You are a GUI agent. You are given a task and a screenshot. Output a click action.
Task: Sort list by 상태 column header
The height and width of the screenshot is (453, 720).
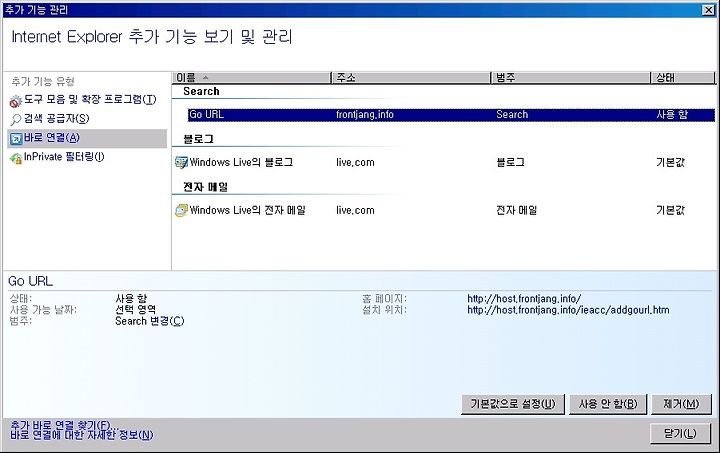pos(683,78)
